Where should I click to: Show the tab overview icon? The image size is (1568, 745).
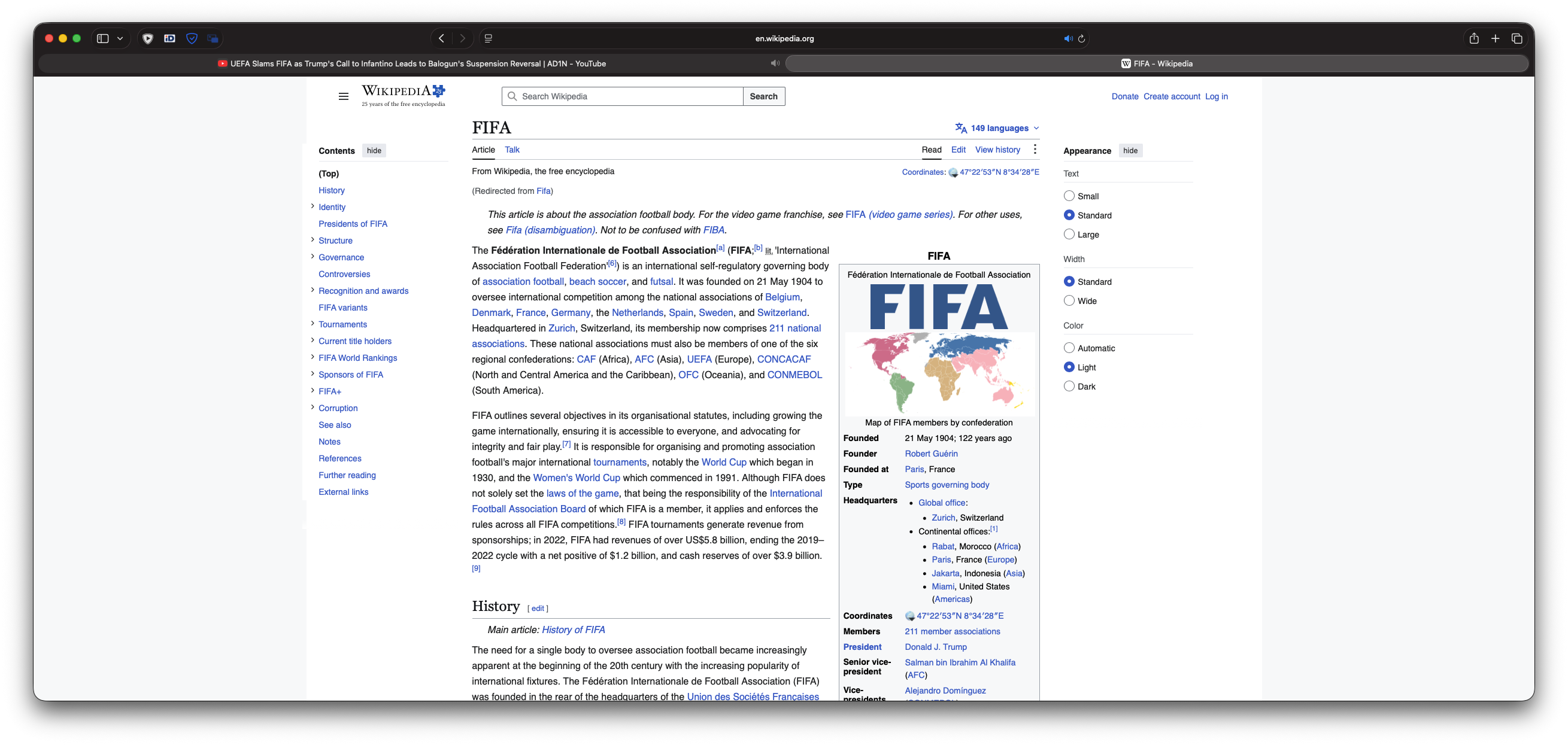[1517, 38]
